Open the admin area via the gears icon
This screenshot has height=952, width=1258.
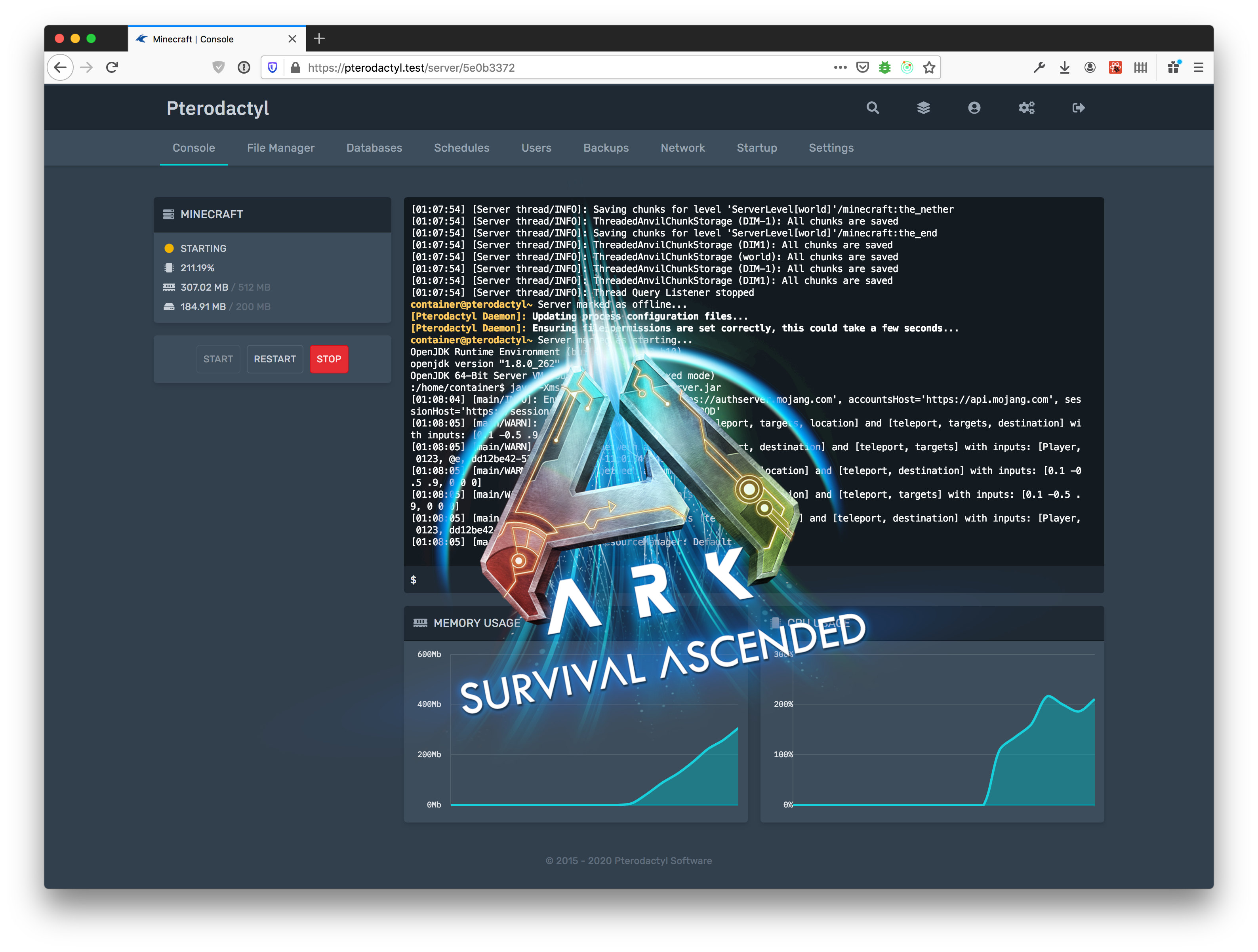(1026, 107)
